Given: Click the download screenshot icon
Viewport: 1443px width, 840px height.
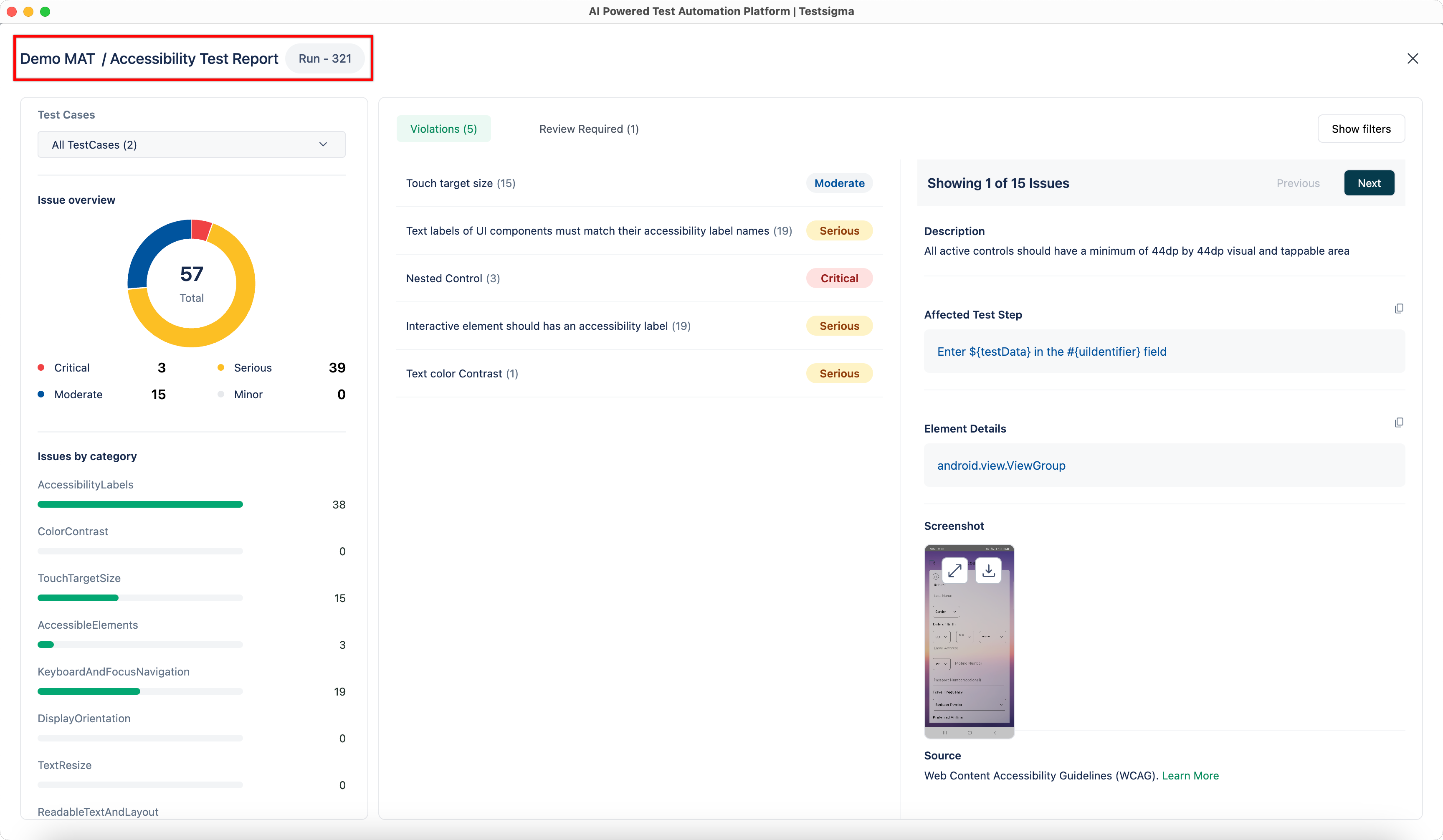Looking at the screenshot, I should 988,571.
